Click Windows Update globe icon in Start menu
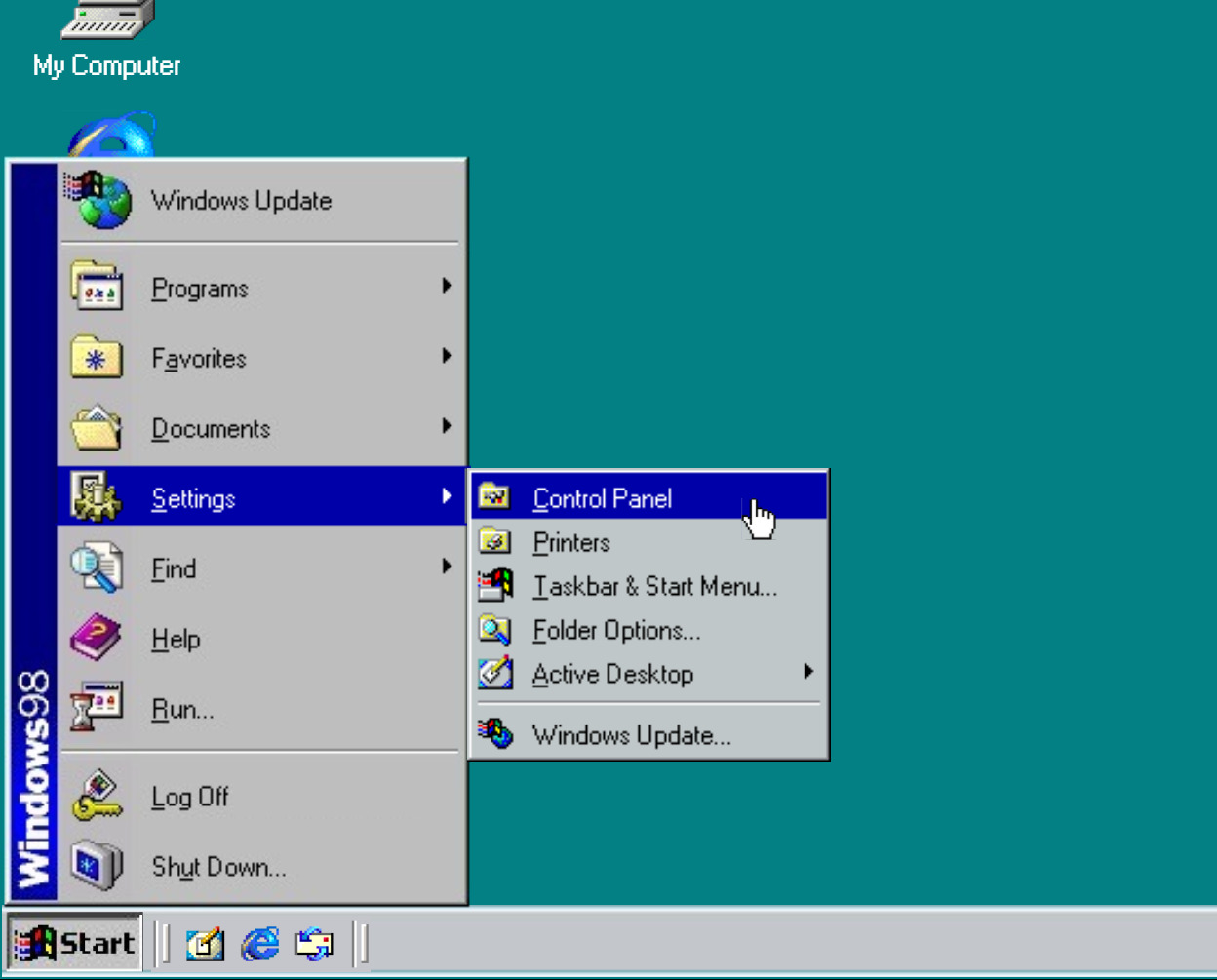Screen dimensions: 1217x980 coord(98,200)
